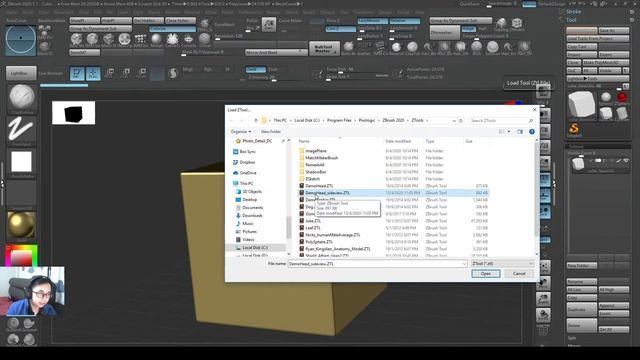Click the SubTool Master button
The image size is (640, 360).
click(324, 49)
